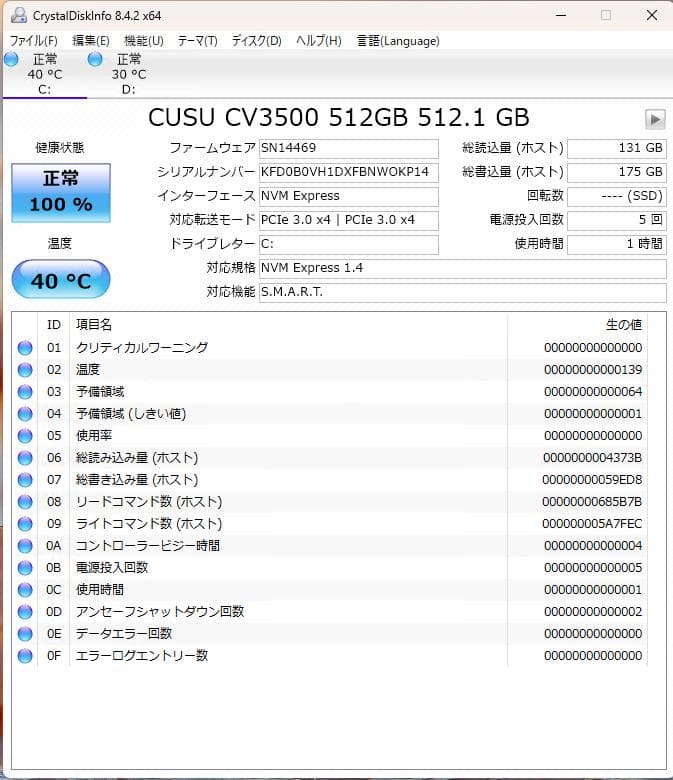Open the ヘルプ(H) menu
The height and width of the screenshot is (780, 673).
coord(319,41)
